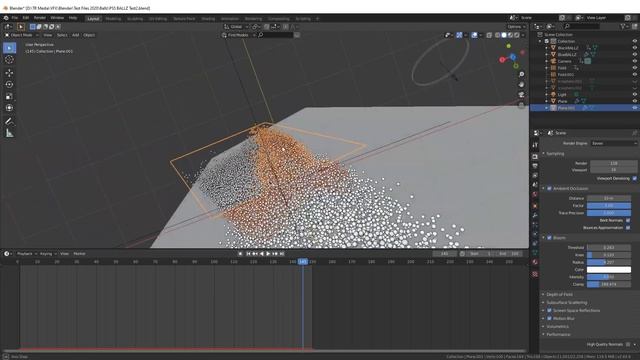This screenshot has width=640, height=360.
Task: Open the timeline Marker menu
Action: (x=79, y=254)
